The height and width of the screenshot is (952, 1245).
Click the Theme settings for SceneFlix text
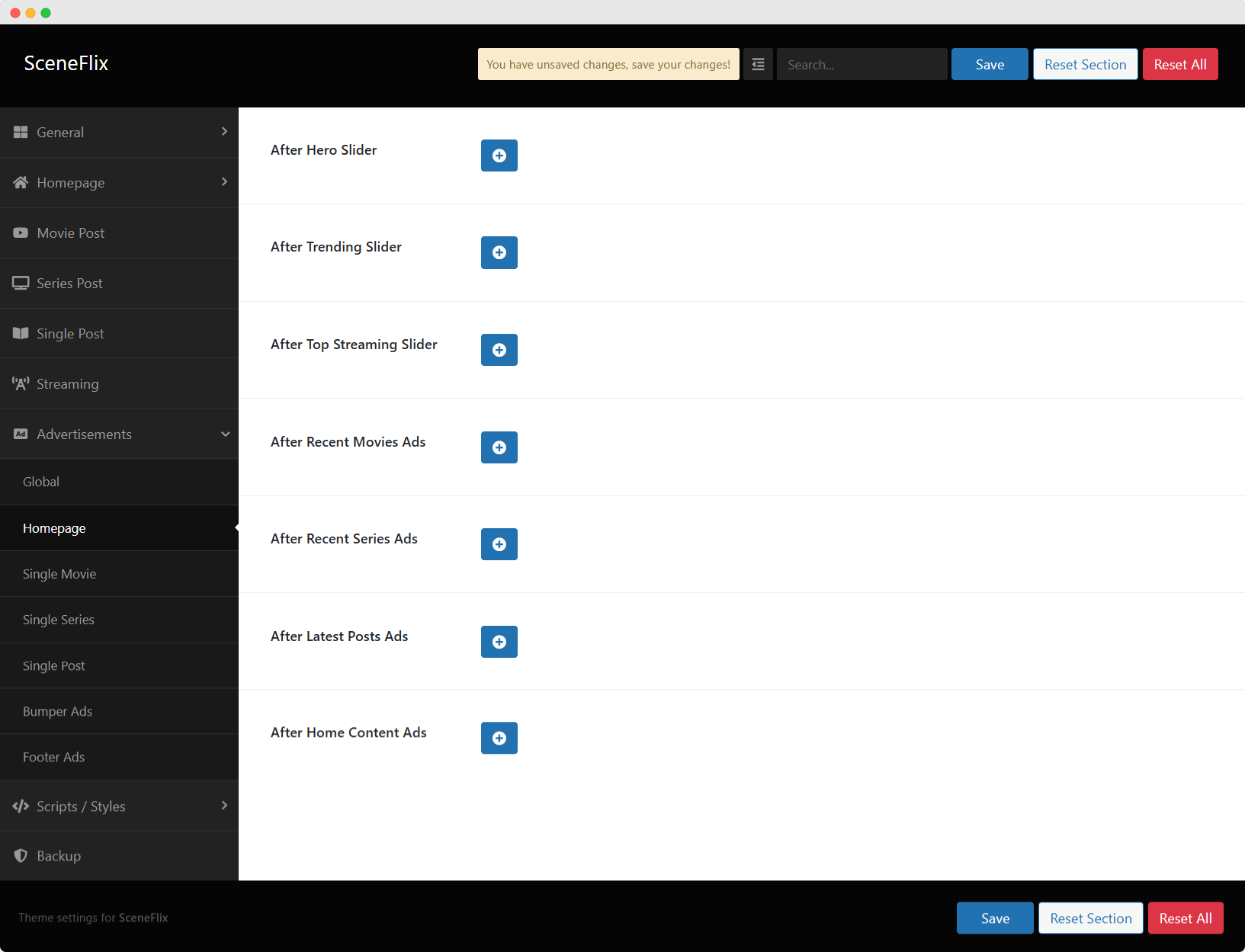[x=93, y=918]
